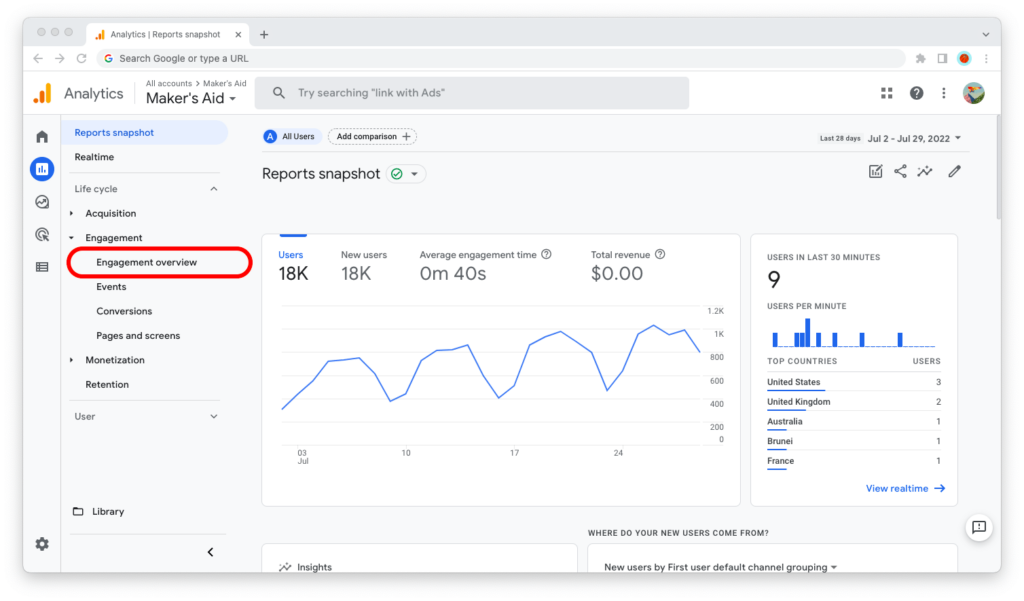Click the browser profile avatar
The width and height of the screenshot is (1024, 601).
pyautogui.click(x=964, y=59)
